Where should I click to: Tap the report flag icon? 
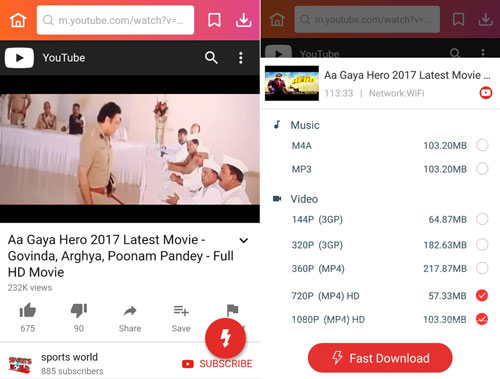point(232,310)
